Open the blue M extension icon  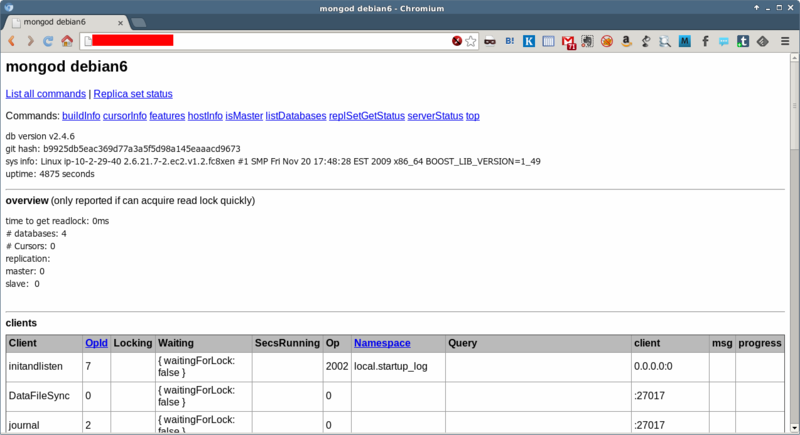pyautogui.click(x=685, y=41)
